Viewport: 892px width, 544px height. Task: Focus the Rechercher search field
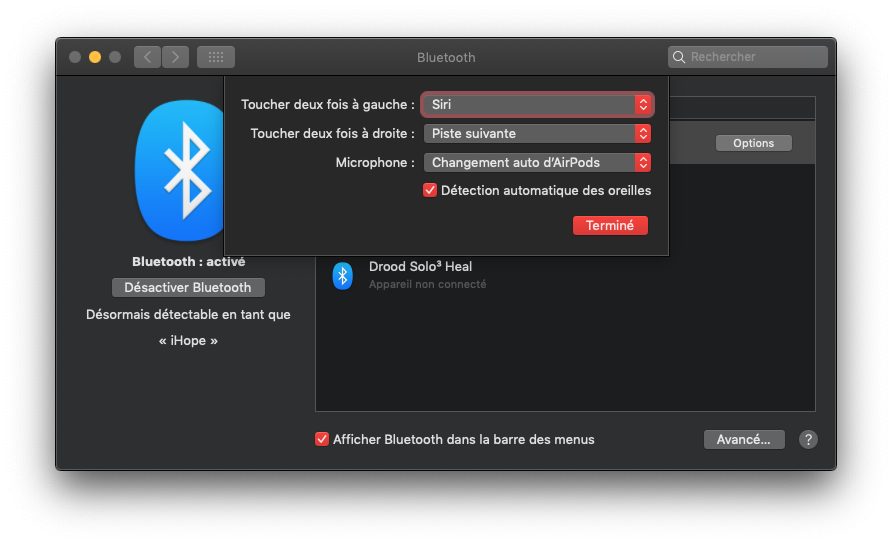[x=748, y=57]
